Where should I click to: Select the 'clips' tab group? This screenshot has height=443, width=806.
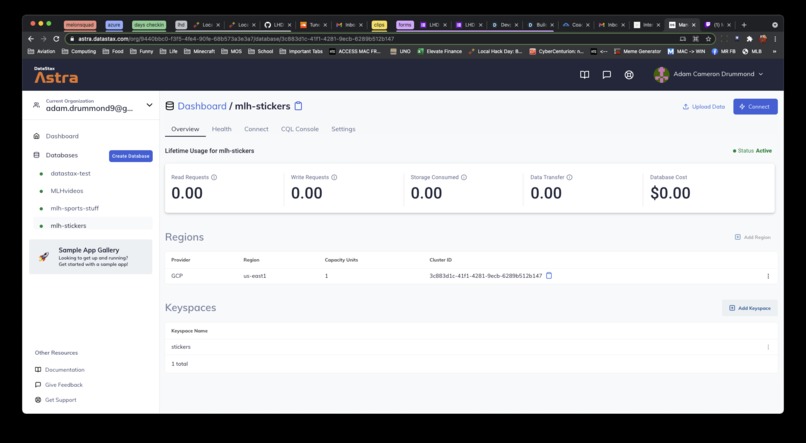pyautogui.click(x=379, y=25)
